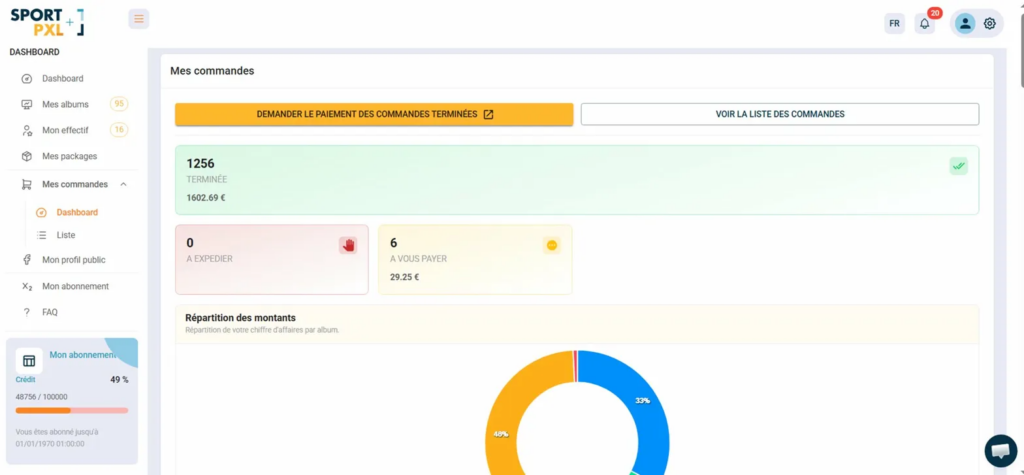Click the red hand icon on A Expedier card
1024x475 pixels.
[x=348, y=245]
